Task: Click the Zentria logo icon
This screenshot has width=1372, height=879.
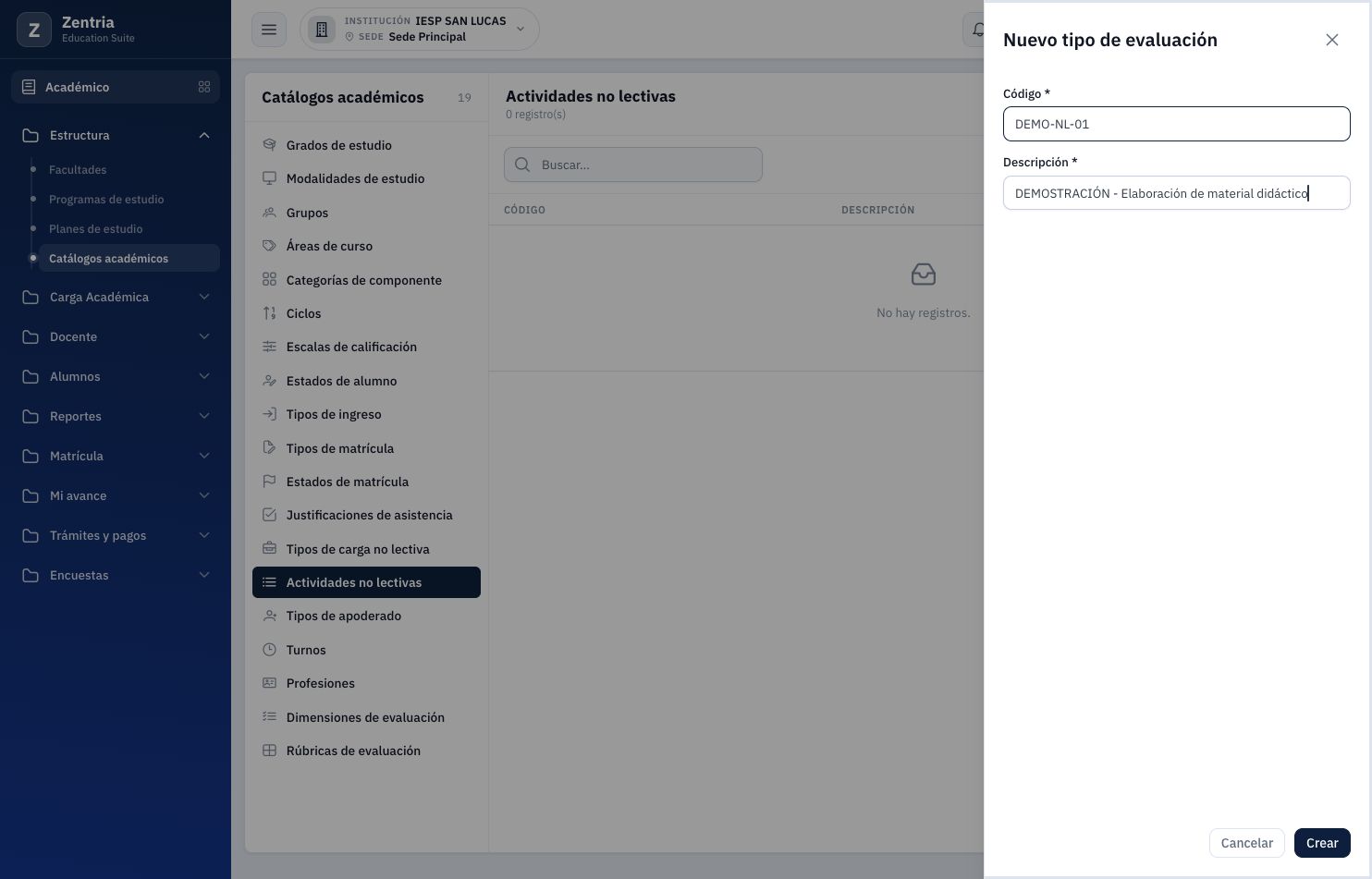Action: [x=34, y=30]
